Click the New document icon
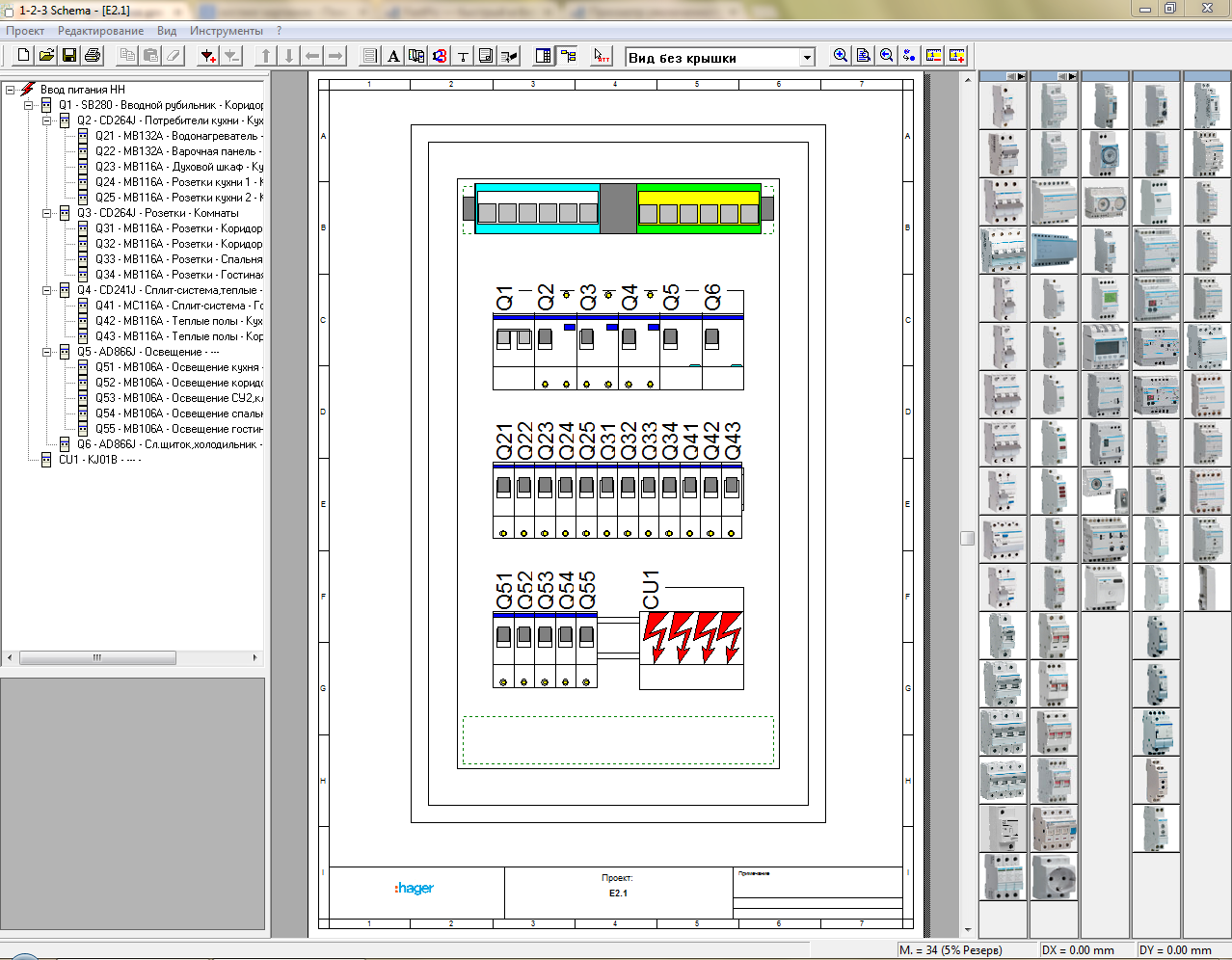This screenshot has width=1232, height=960. (24, 56)
